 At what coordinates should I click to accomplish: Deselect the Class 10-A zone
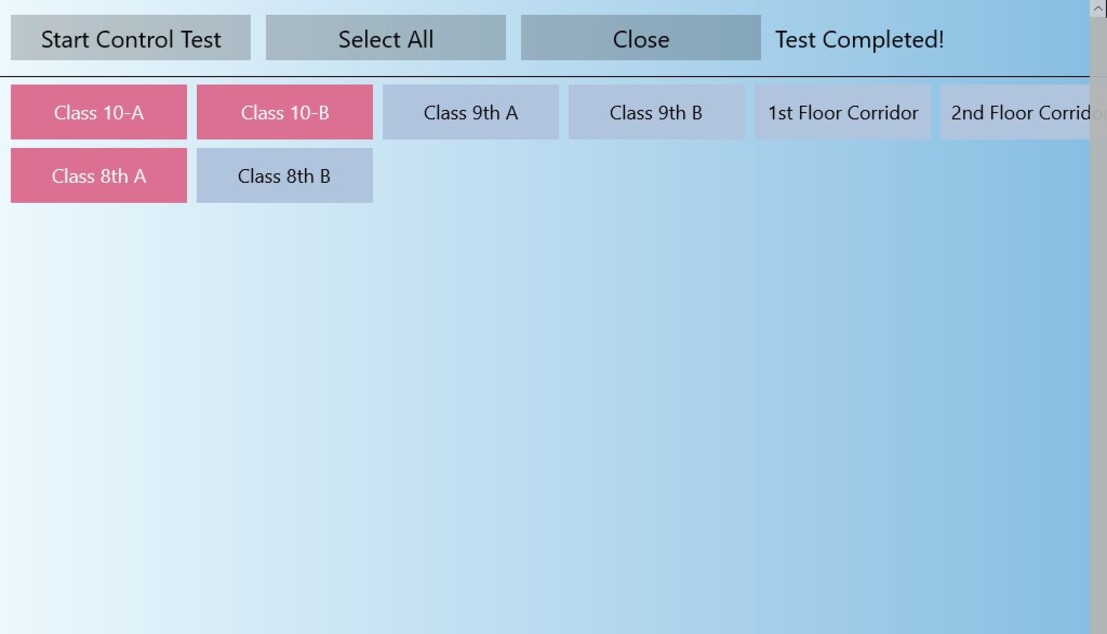coord(99,112)
